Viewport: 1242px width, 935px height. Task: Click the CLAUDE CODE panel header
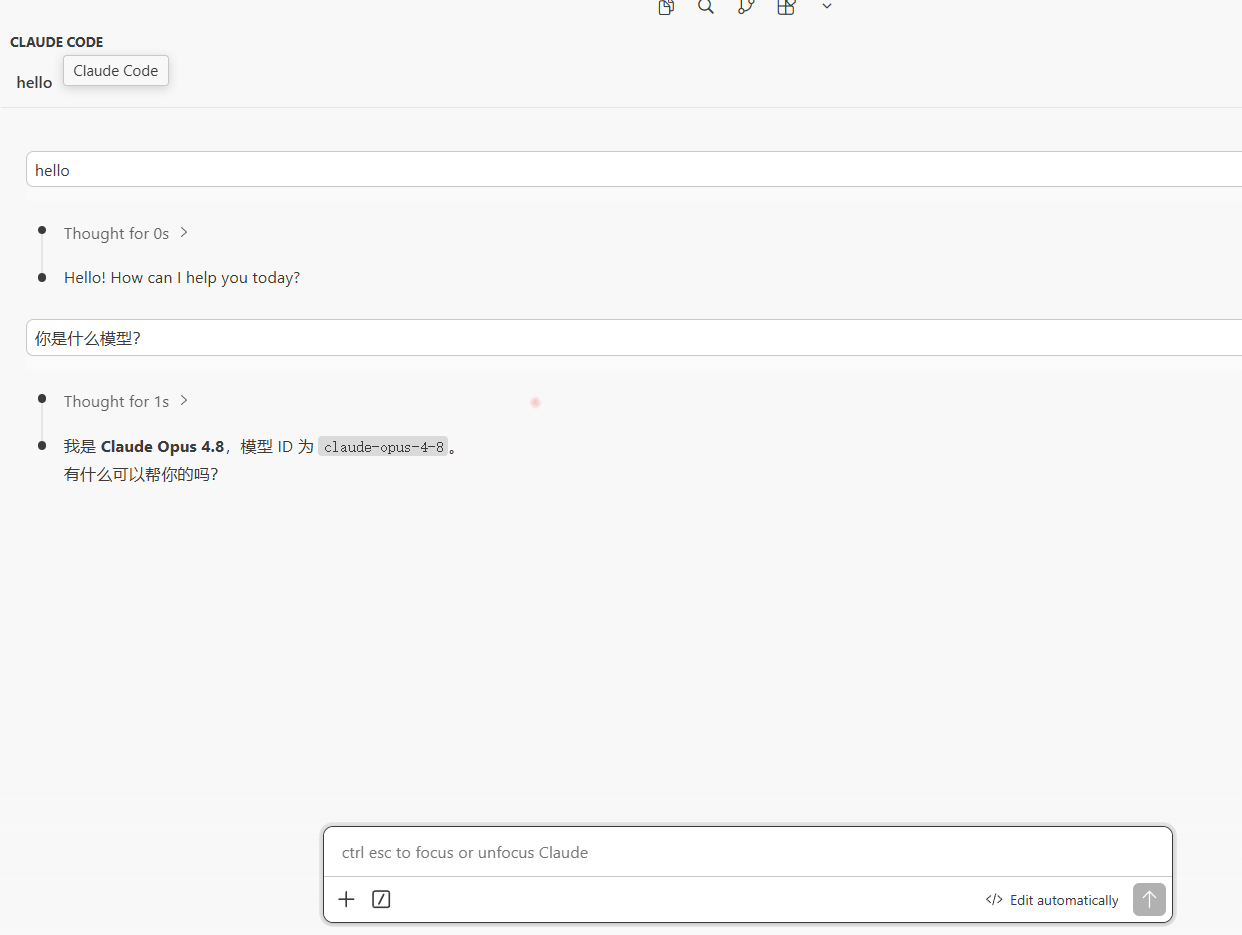point(56,42)
